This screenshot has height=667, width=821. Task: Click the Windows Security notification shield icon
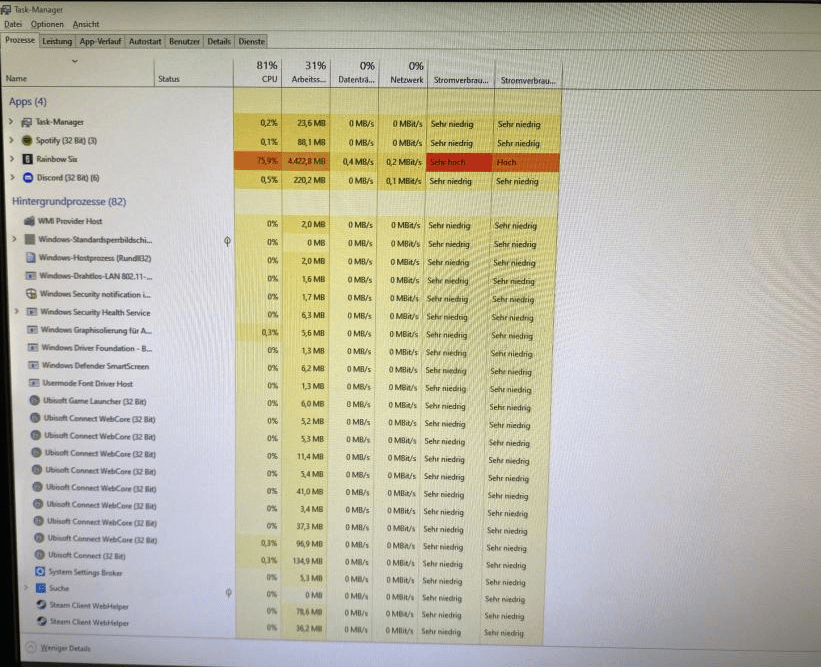31,294
